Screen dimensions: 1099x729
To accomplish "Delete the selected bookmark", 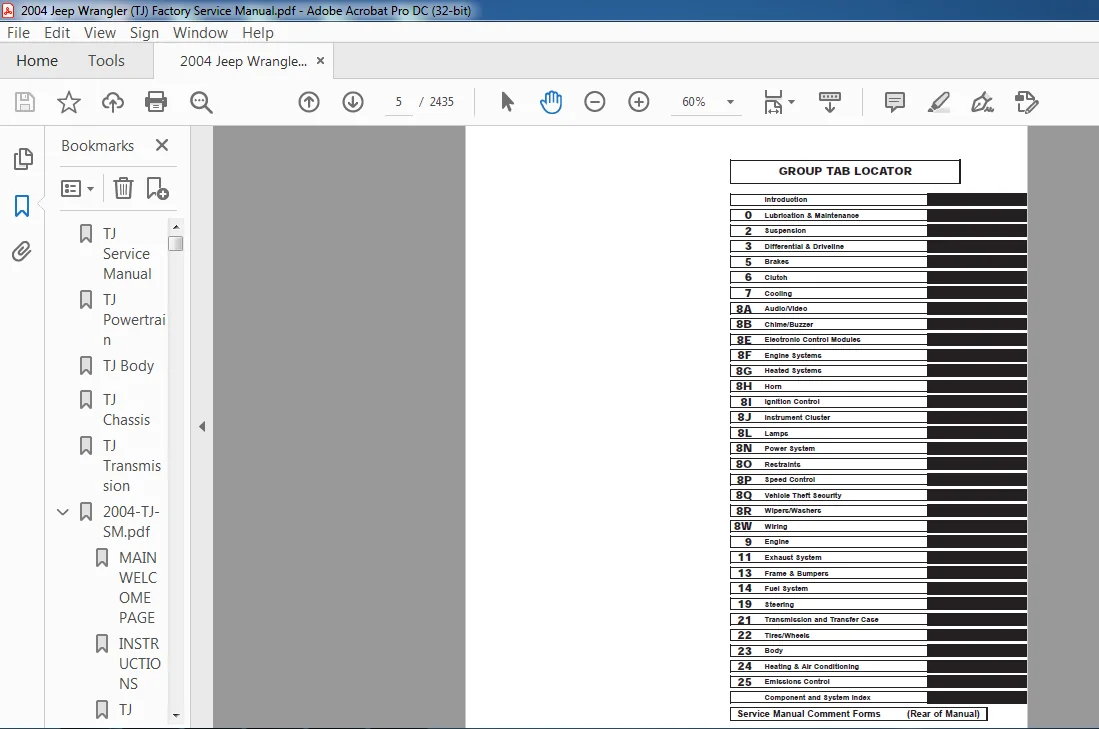I will point(123,188).
